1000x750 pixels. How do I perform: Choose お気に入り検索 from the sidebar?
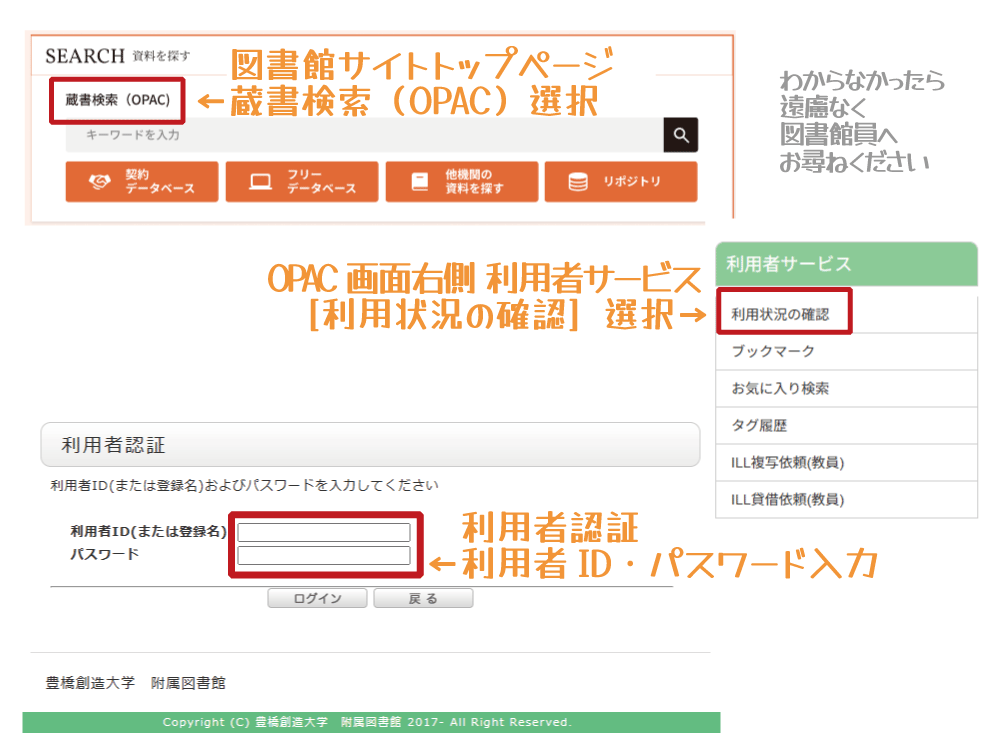pyautogui.click(x=780, y=388)
